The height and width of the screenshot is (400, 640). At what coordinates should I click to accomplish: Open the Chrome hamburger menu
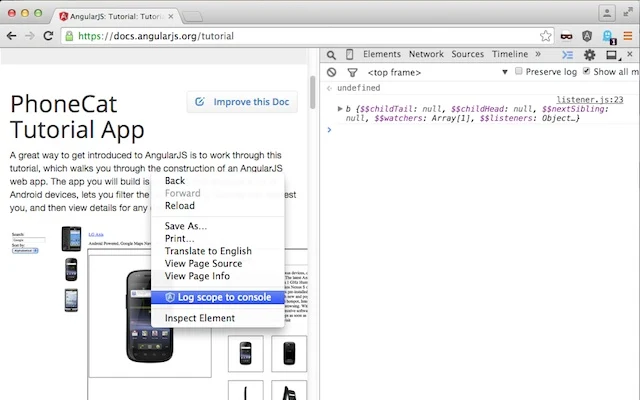click(628, 36)
